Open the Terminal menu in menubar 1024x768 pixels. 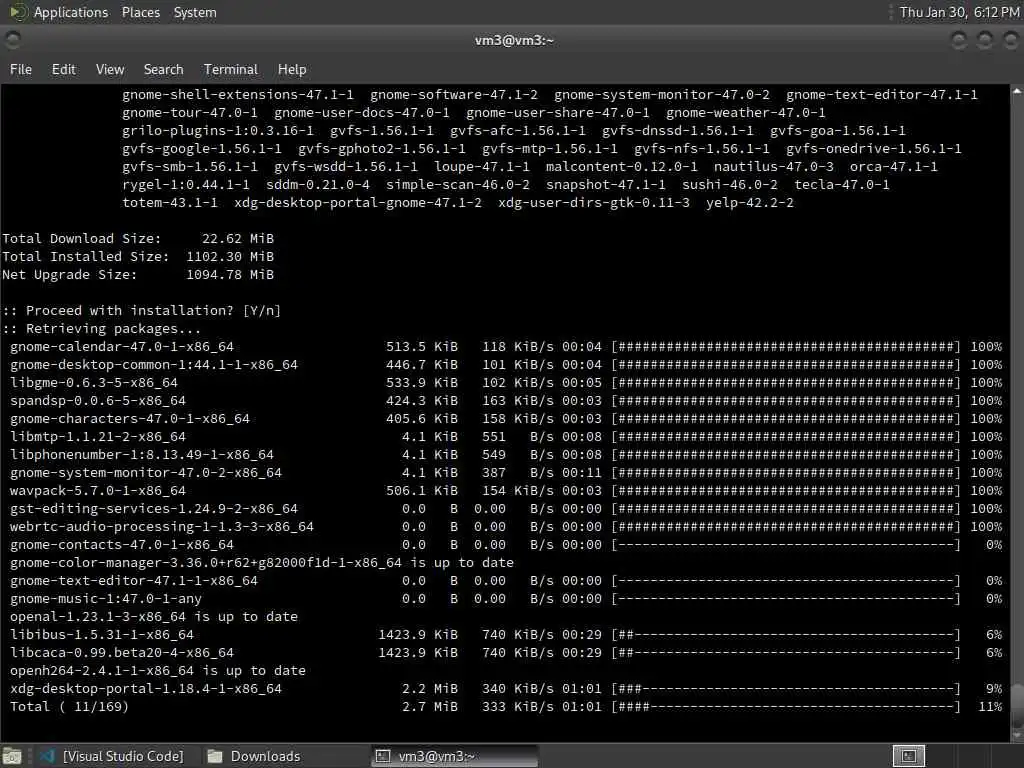click(x=231, y=69)
